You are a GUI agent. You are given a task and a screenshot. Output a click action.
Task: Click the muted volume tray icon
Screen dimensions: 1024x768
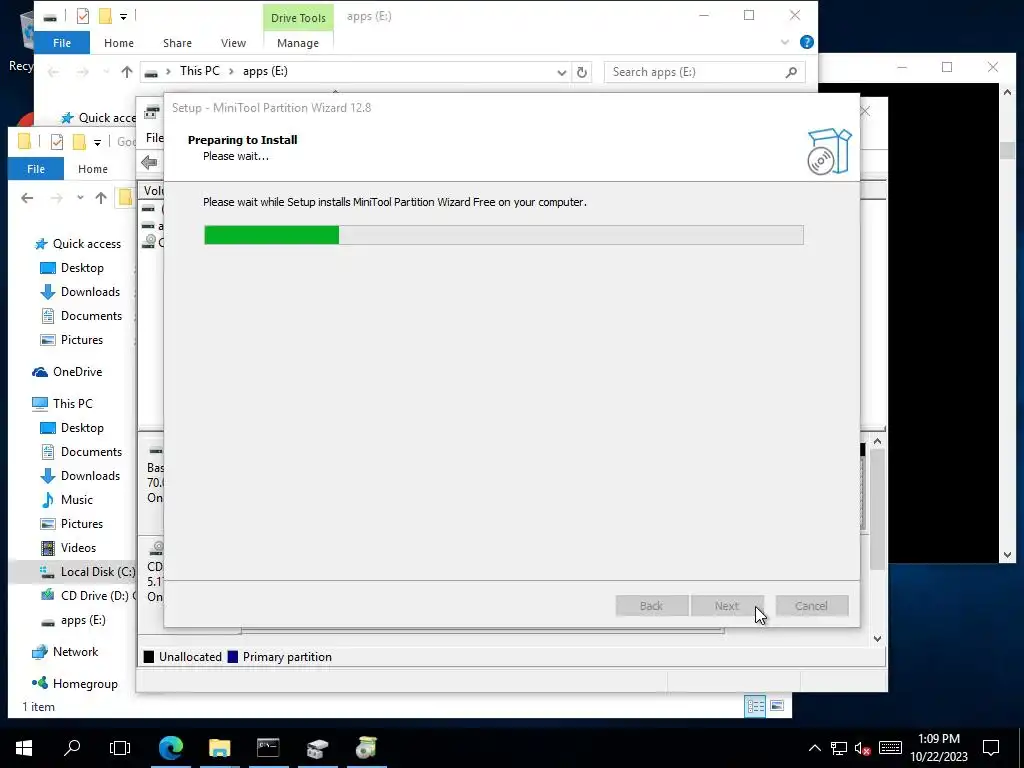tap(863, 748)
